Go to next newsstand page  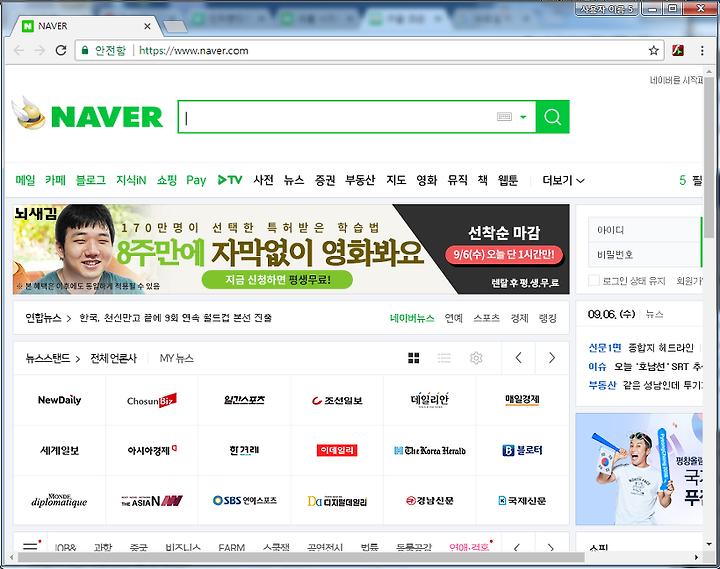(552, 358)
